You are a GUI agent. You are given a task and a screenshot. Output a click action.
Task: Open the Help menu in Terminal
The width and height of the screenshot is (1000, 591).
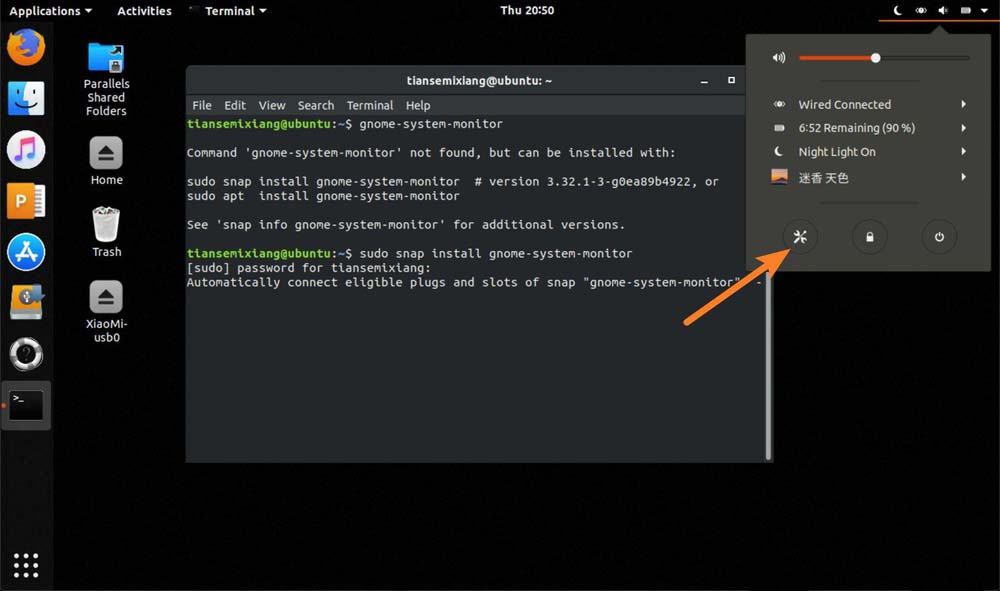pos(418,105)
